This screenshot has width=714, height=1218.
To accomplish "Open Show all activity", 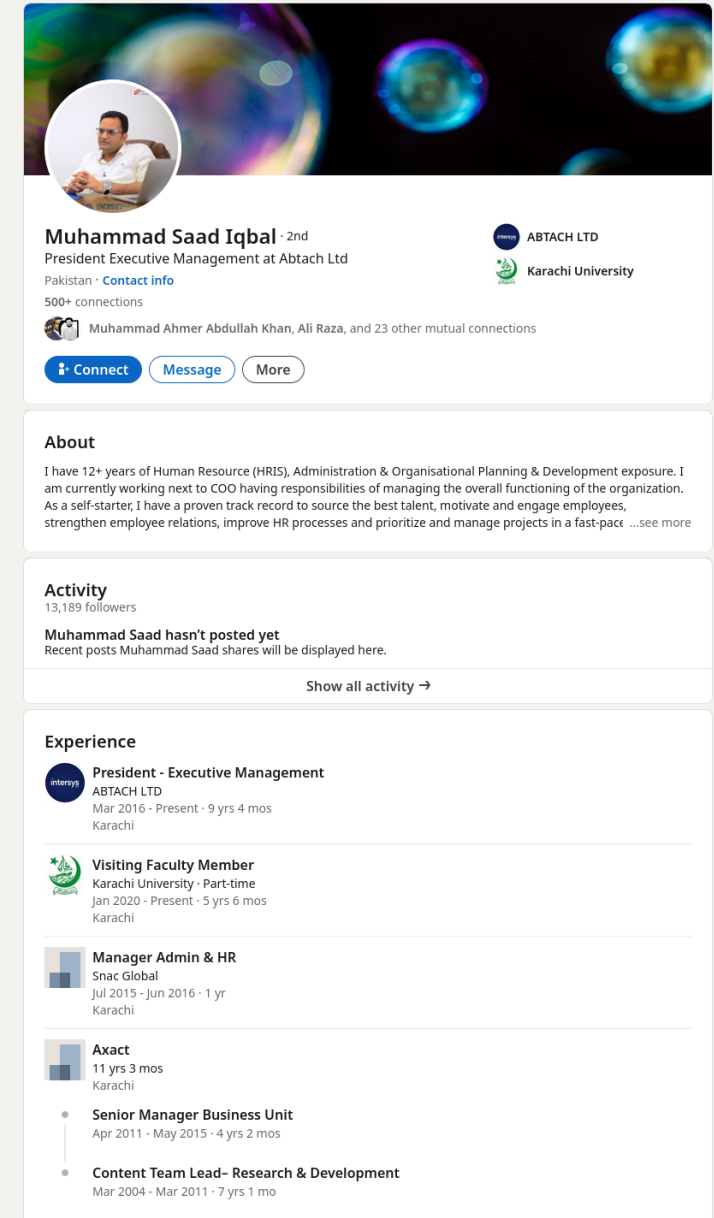I will 368,686.
